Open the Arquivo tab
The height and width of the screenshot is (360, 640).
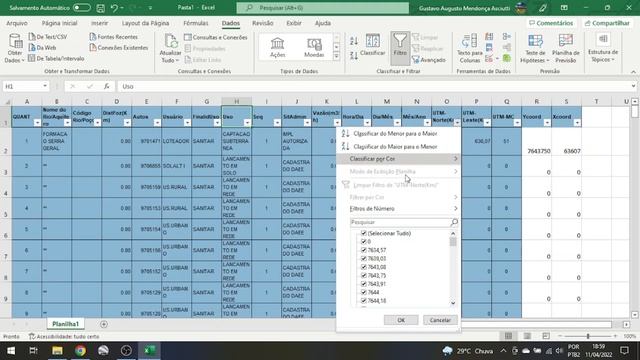(17, 23)
